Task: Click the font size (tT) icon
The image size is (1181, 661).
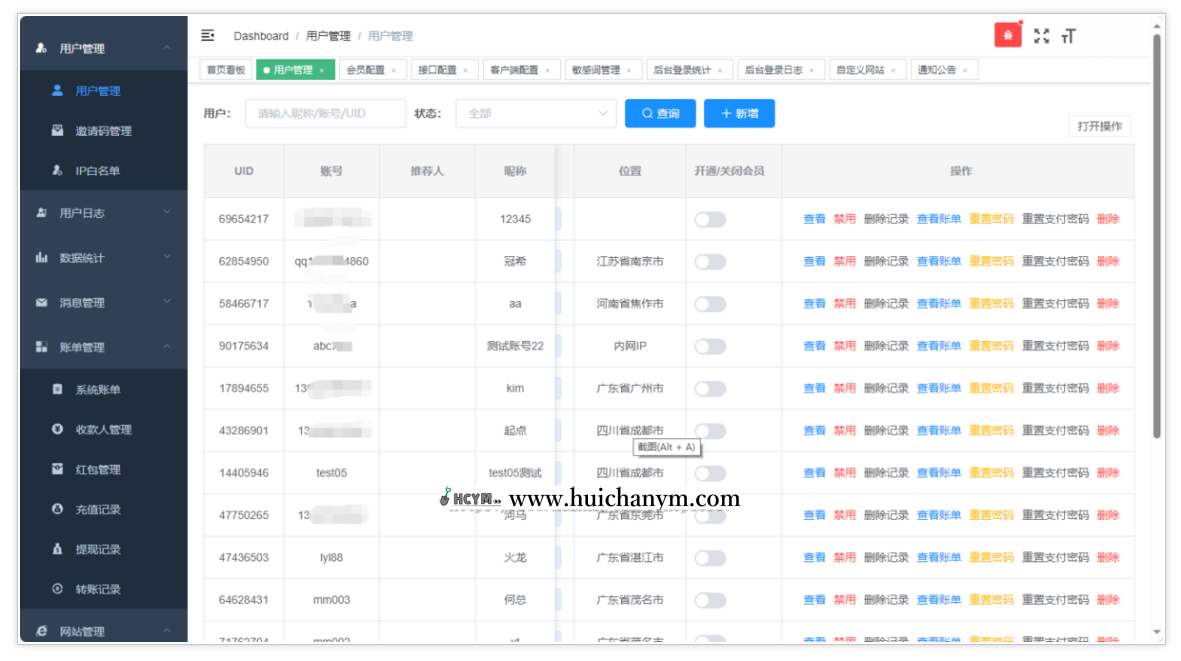Action: tap(1068, 35)
